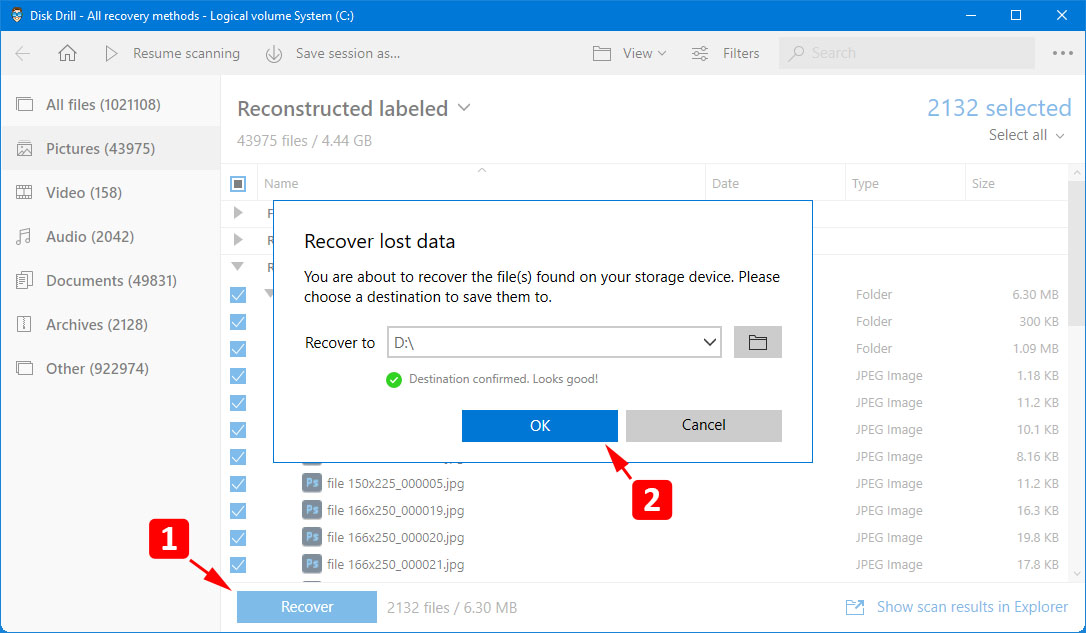Open the Home screen icon
1086x633 pixels.
[67, 53]
